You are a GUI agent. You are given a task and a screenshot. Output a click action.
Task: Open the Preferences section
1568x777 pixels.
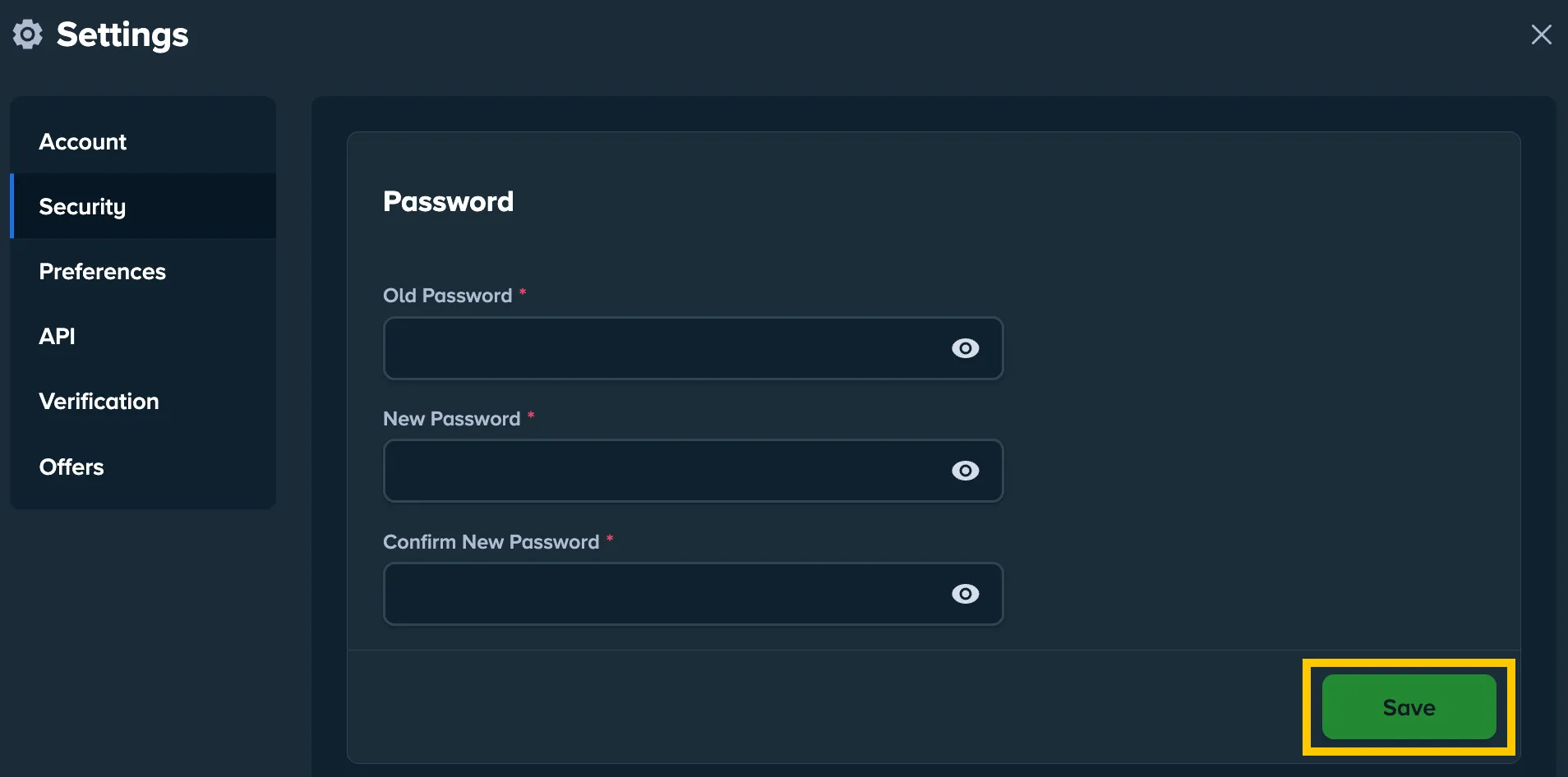coord(103,271)
